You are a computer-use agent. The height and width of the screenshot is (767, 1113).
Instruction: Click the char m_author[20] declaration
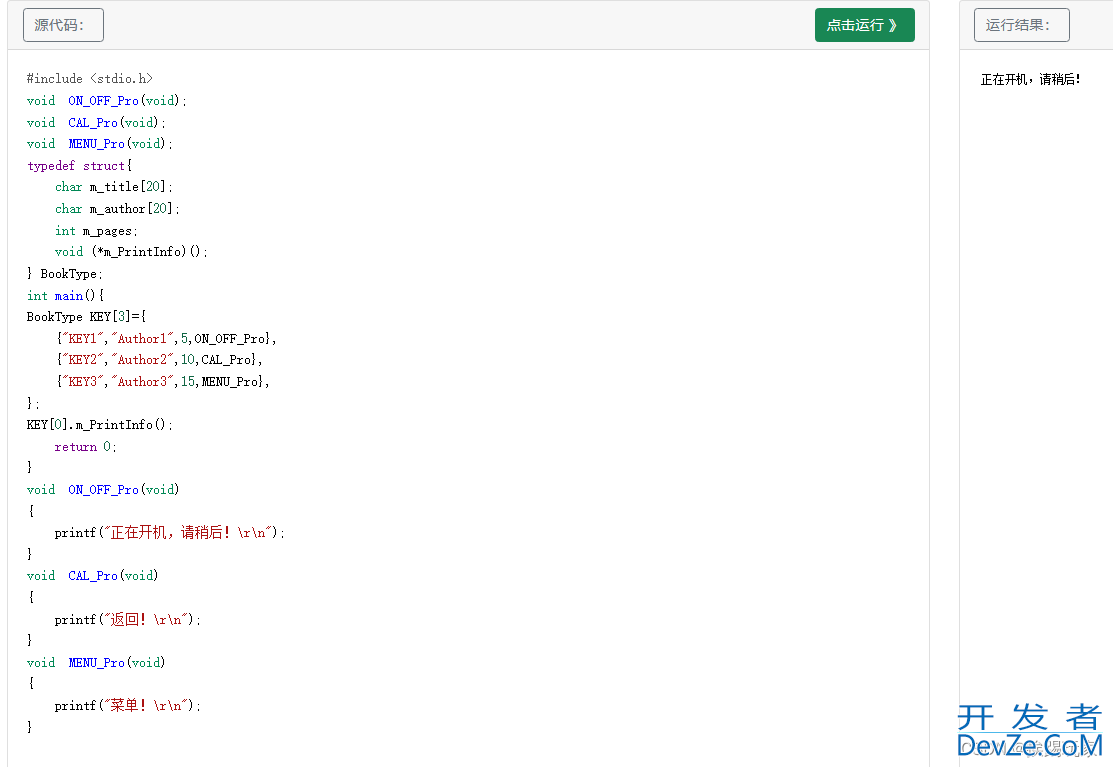click(117, 209)
